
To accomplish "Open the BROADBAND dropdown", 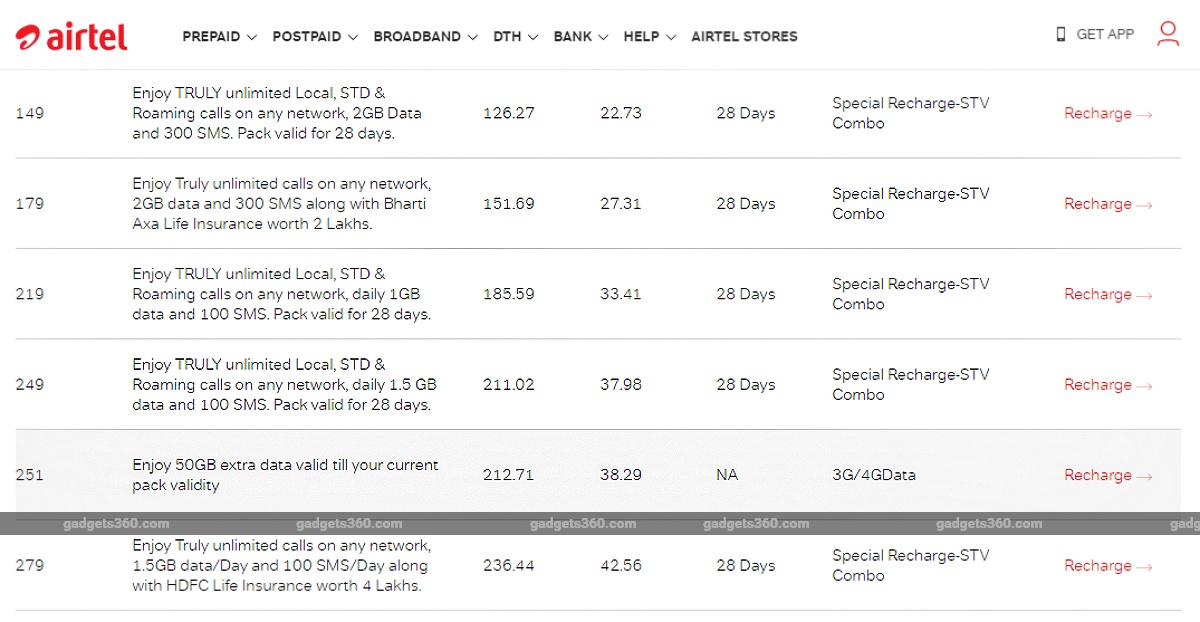I will coord(424,36).
